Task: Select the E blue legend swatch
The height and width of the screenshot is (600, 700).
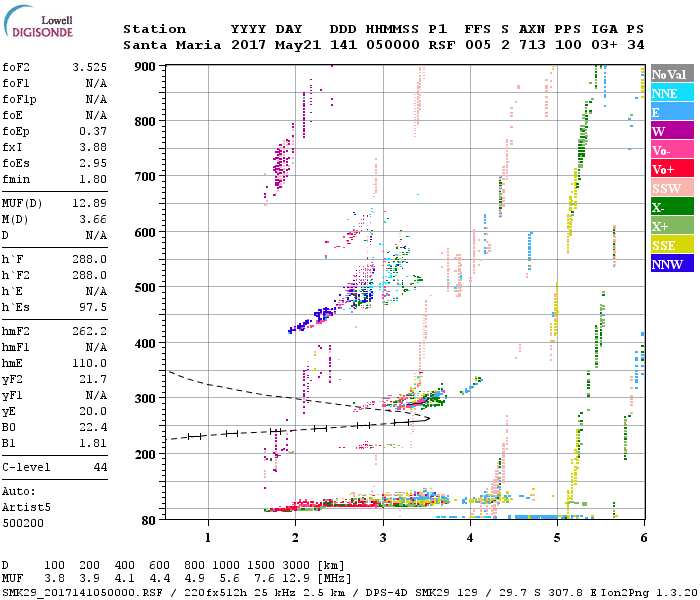Action: [672, 112]
